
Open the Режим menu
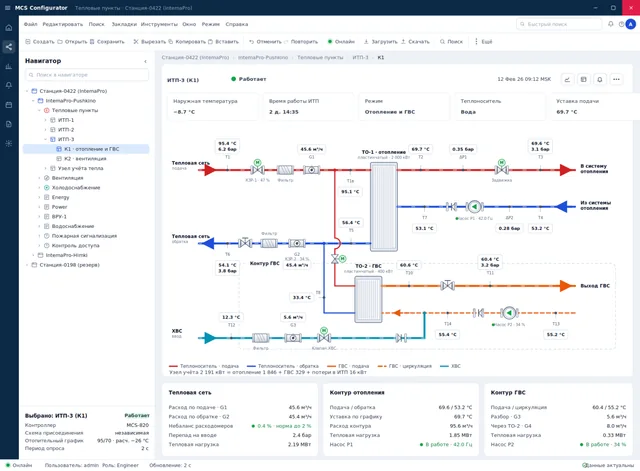[211, 24]
